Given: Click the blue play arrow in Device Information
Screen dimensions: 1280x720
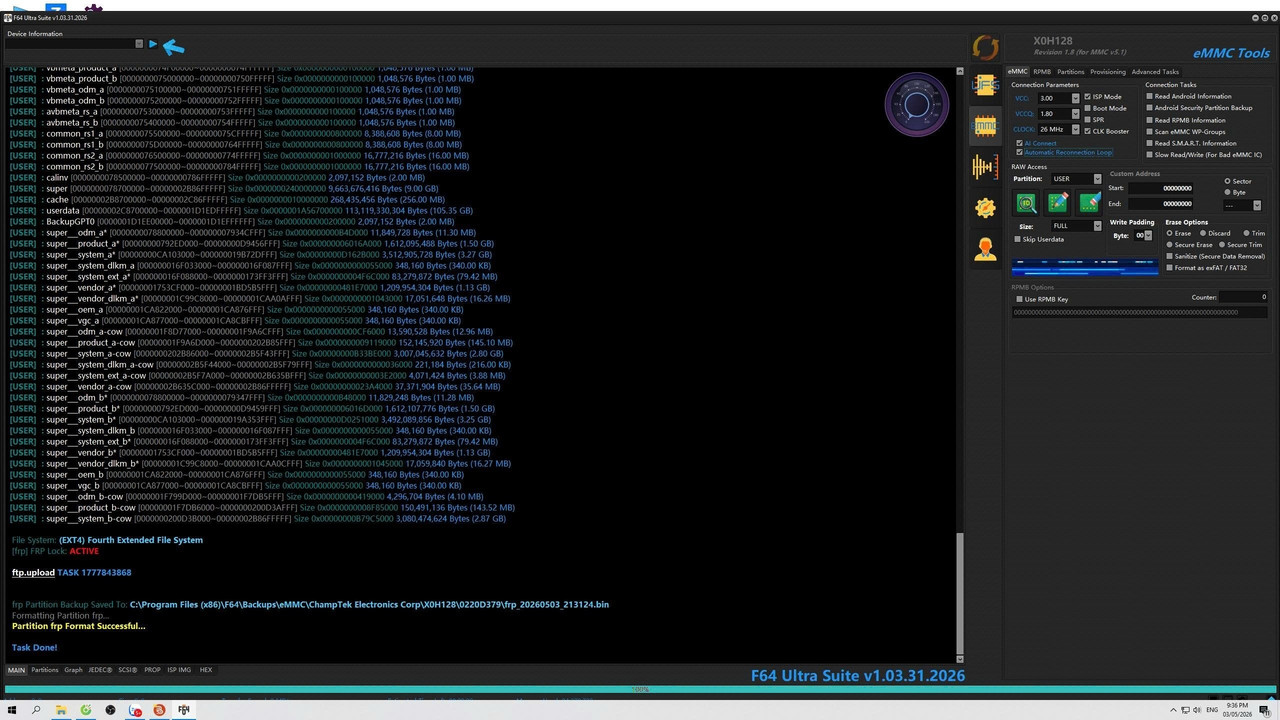Looking at the screenshot, I should 153,44.
